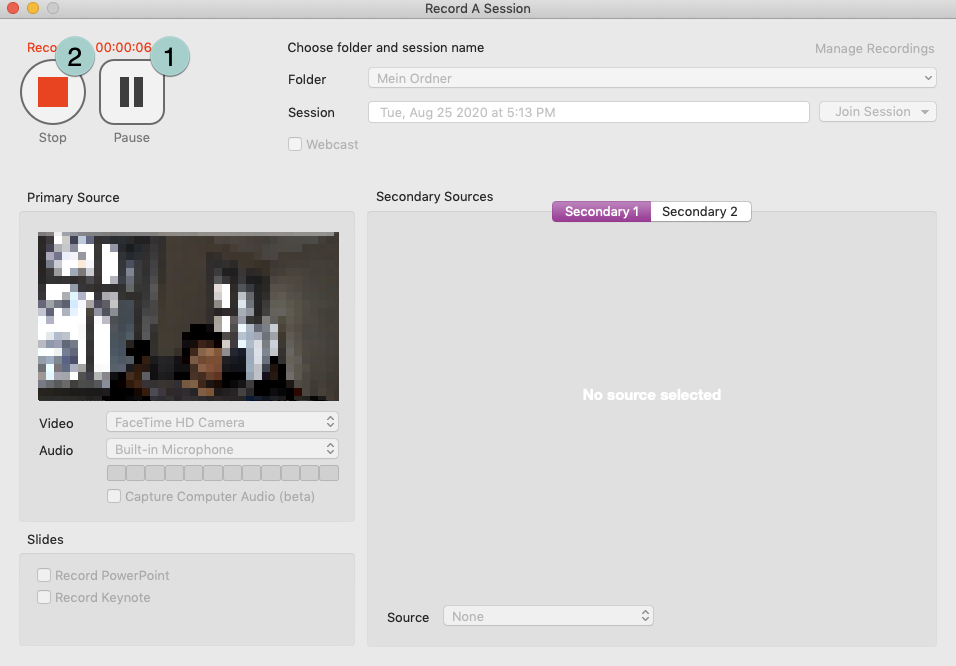Viewport: 956px width, 666px height.
Task: Stop the recording with the red square
Action: 53,92
